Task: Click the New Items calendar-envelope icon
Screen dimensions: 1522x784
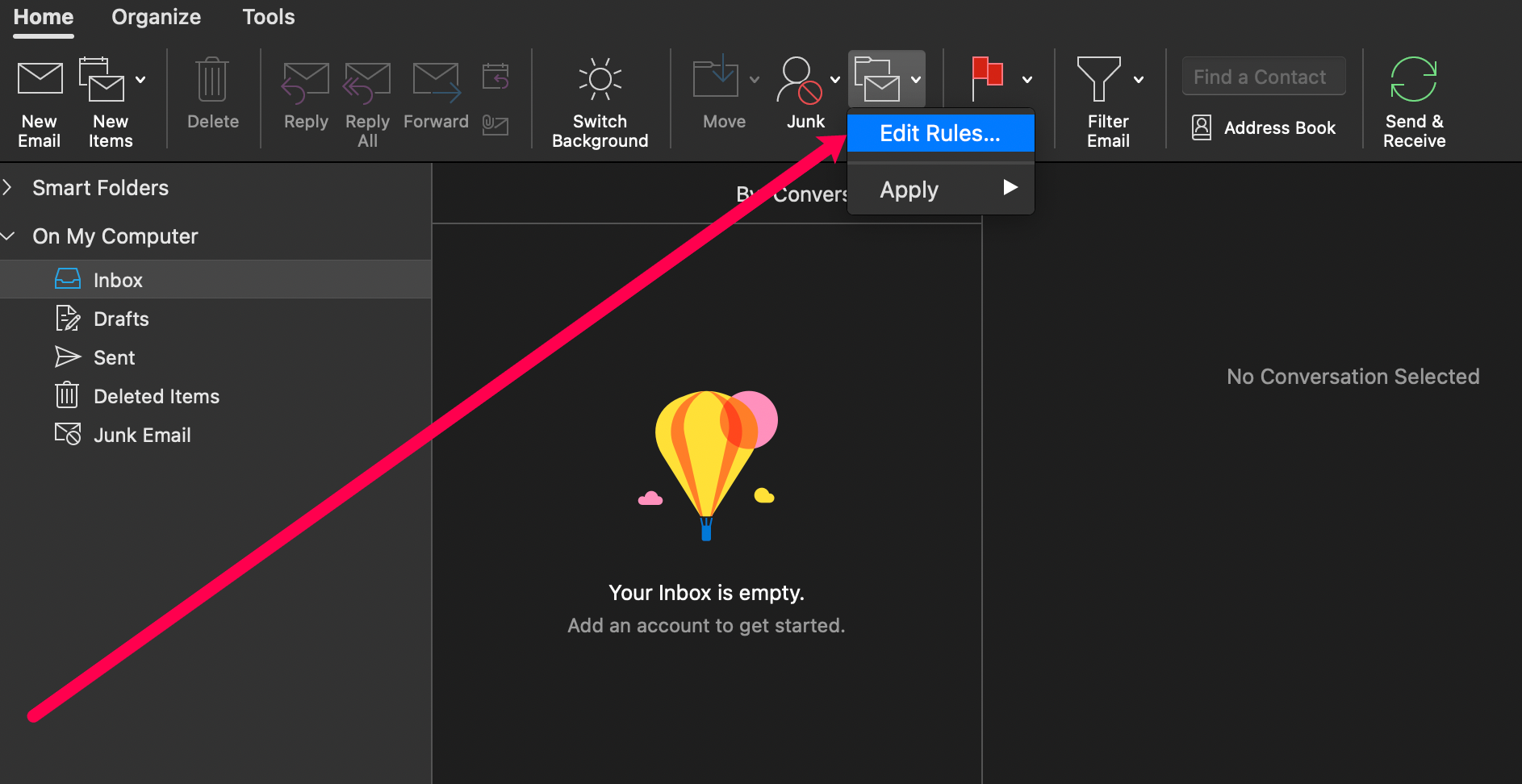Action: (102, 79)
